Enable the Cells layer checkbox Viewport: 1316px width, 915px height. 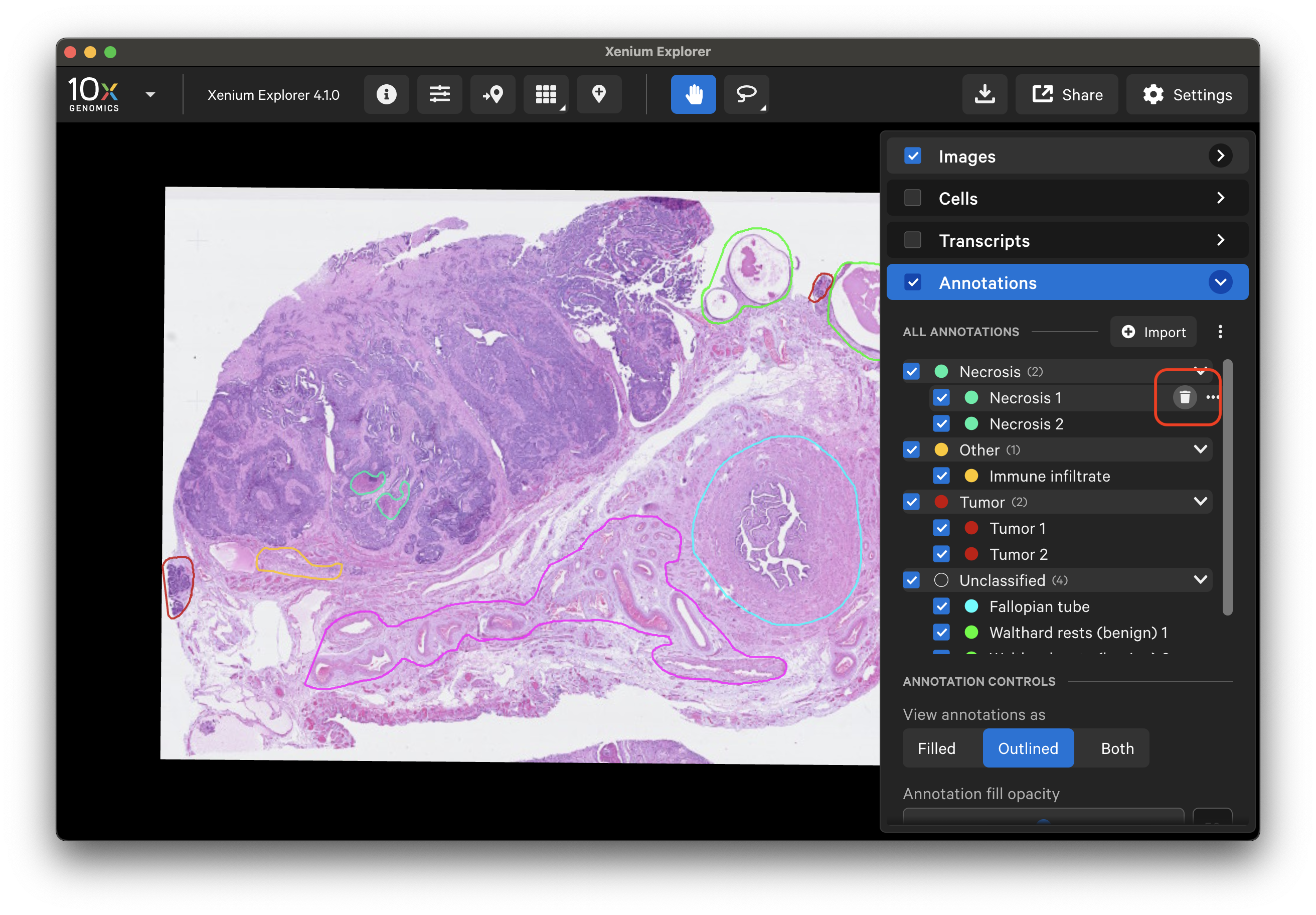912,198
